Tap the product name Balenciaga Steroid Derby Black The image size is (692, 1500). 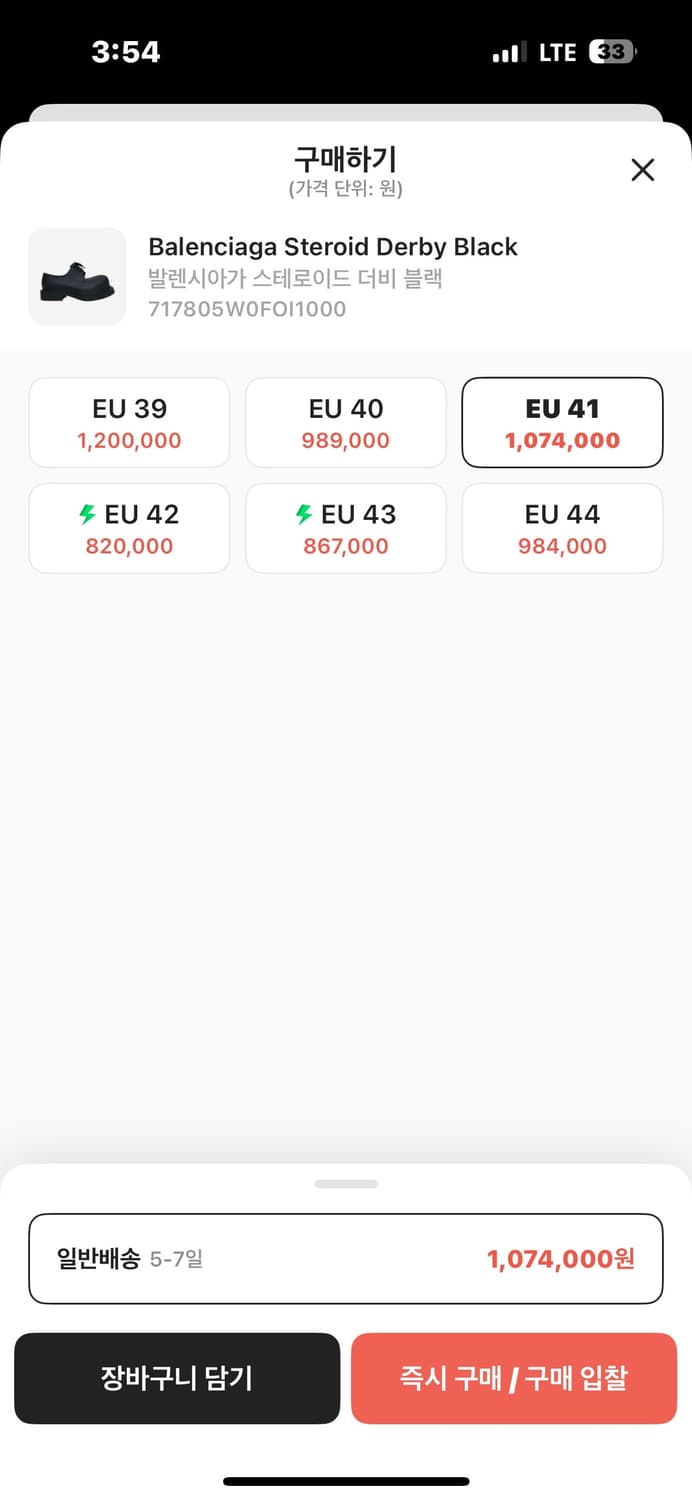[333, 247]
